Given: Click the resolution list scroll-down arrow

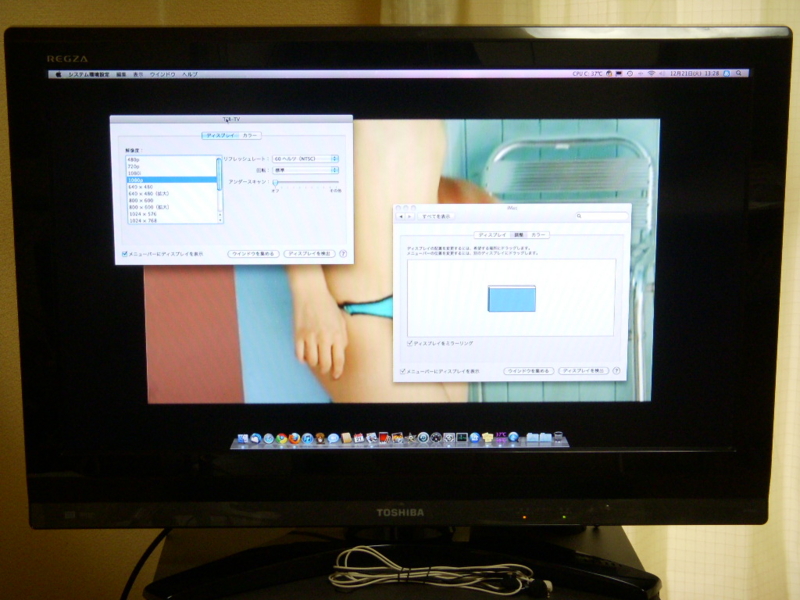Looking at the screenshot, I should [x=220, y=220].
